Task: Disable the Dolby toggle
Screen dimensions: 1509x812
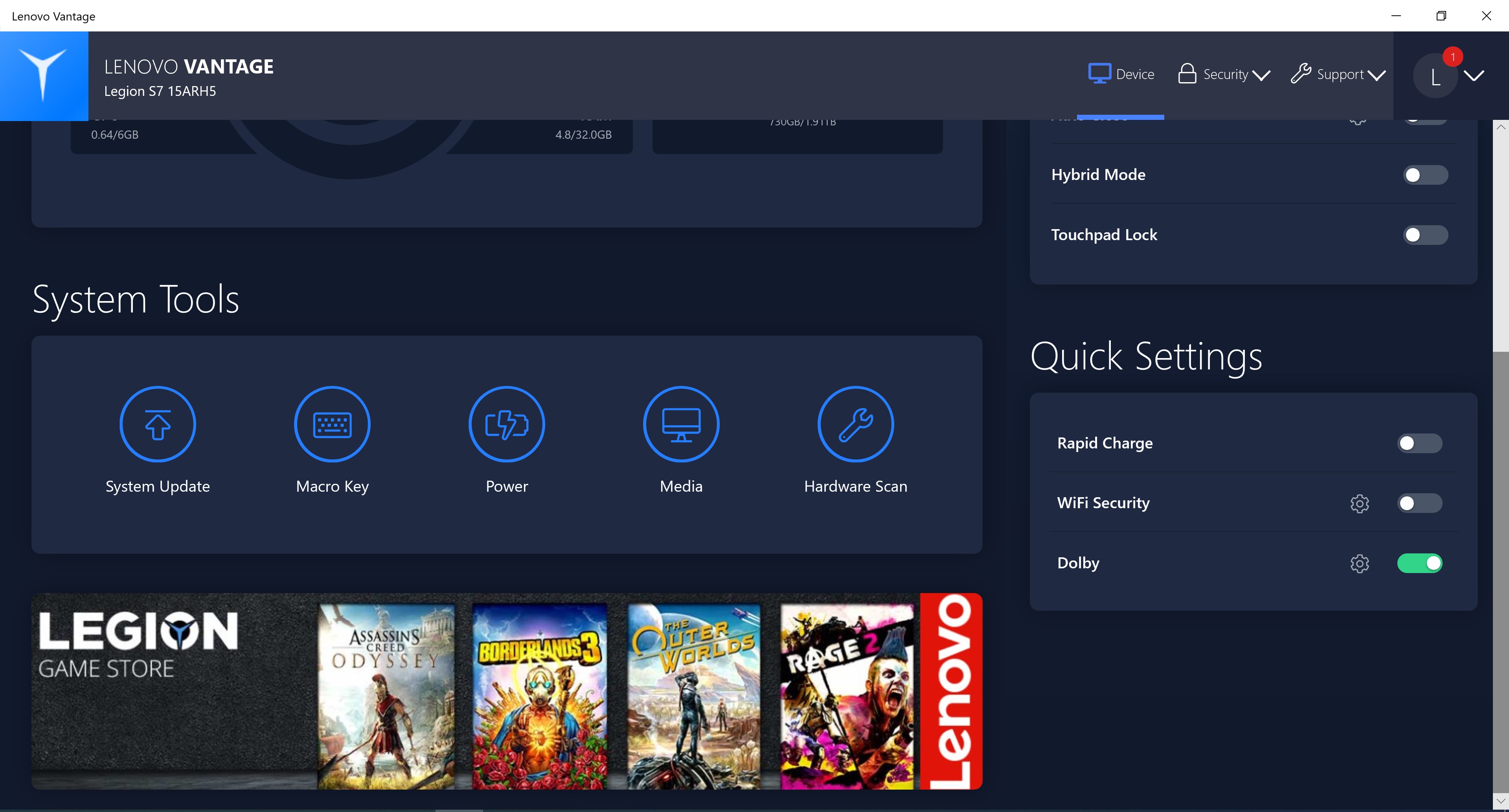Action: 1419,564
